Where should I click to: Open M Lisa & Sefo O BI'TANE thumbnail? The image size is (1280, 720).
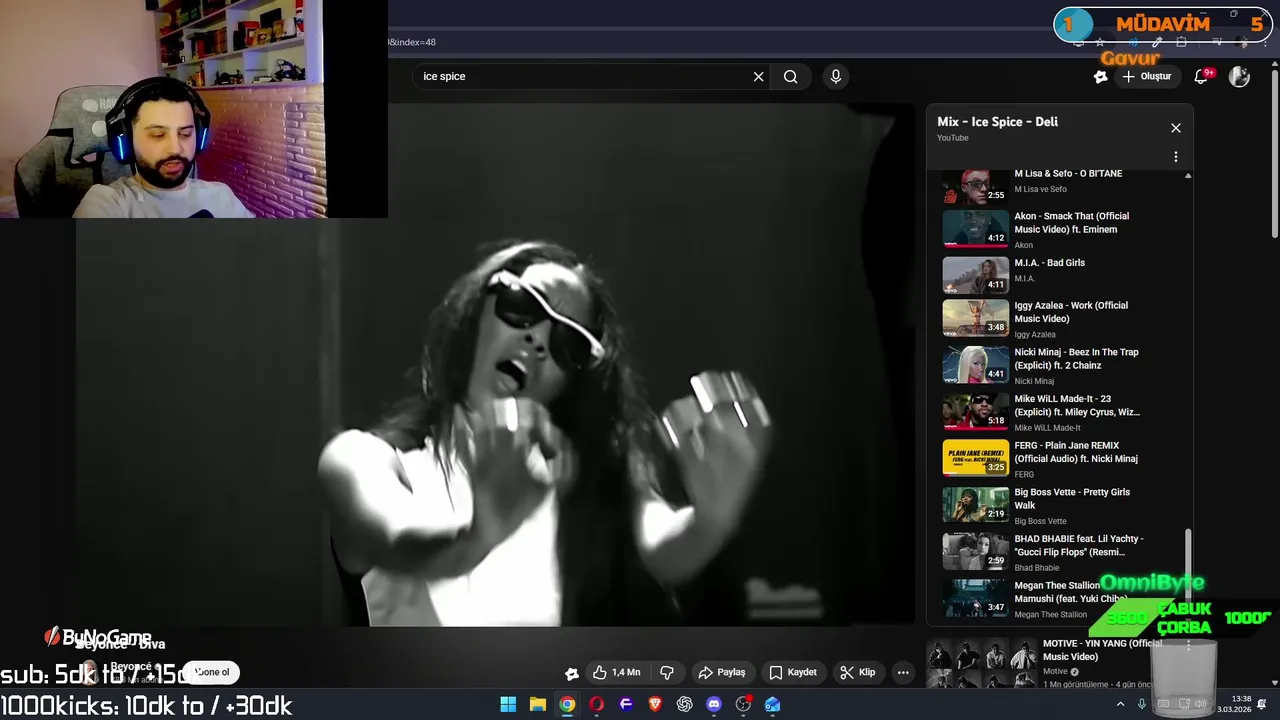(x=975, y=186)
